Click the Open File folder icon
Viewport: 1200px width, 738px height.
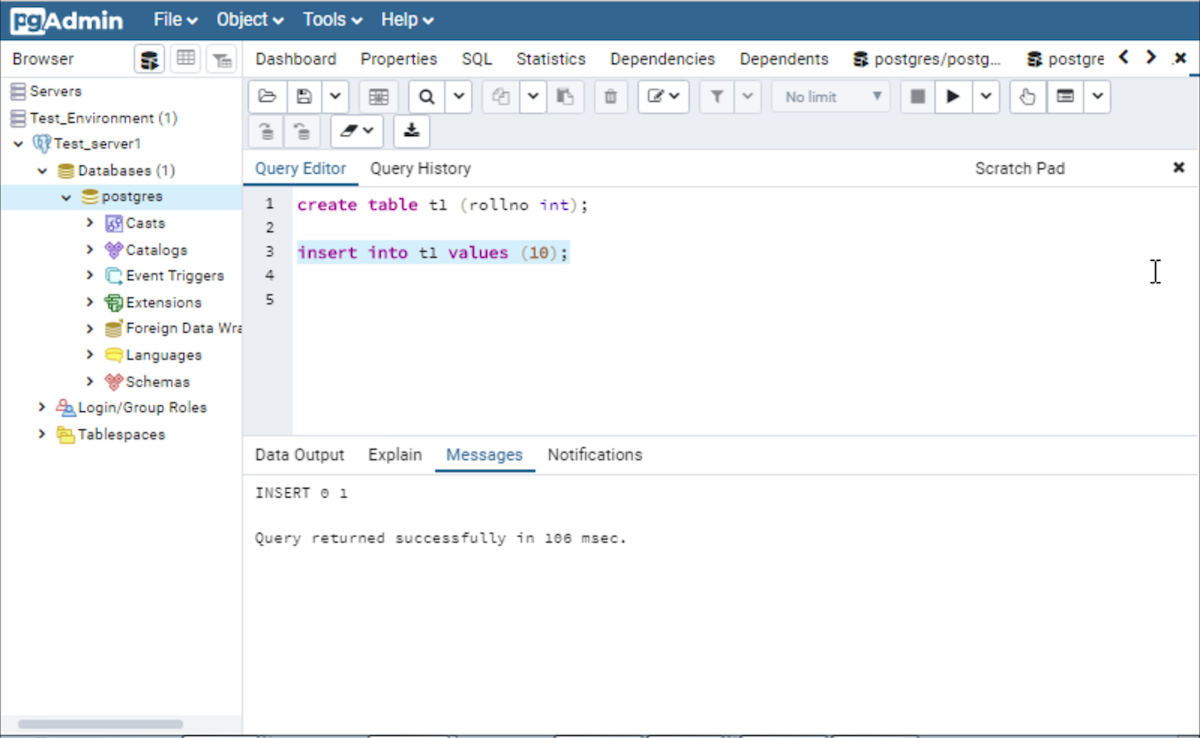point(267,97)
